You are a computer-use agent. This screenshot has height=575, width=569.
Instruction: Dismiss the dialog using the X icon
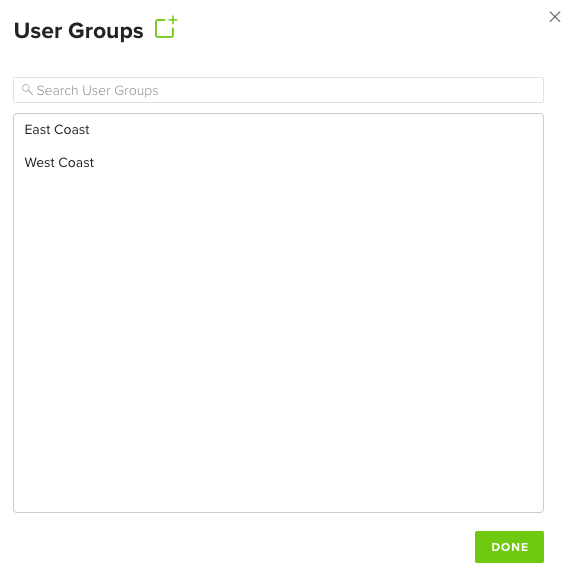pos(555,17)
